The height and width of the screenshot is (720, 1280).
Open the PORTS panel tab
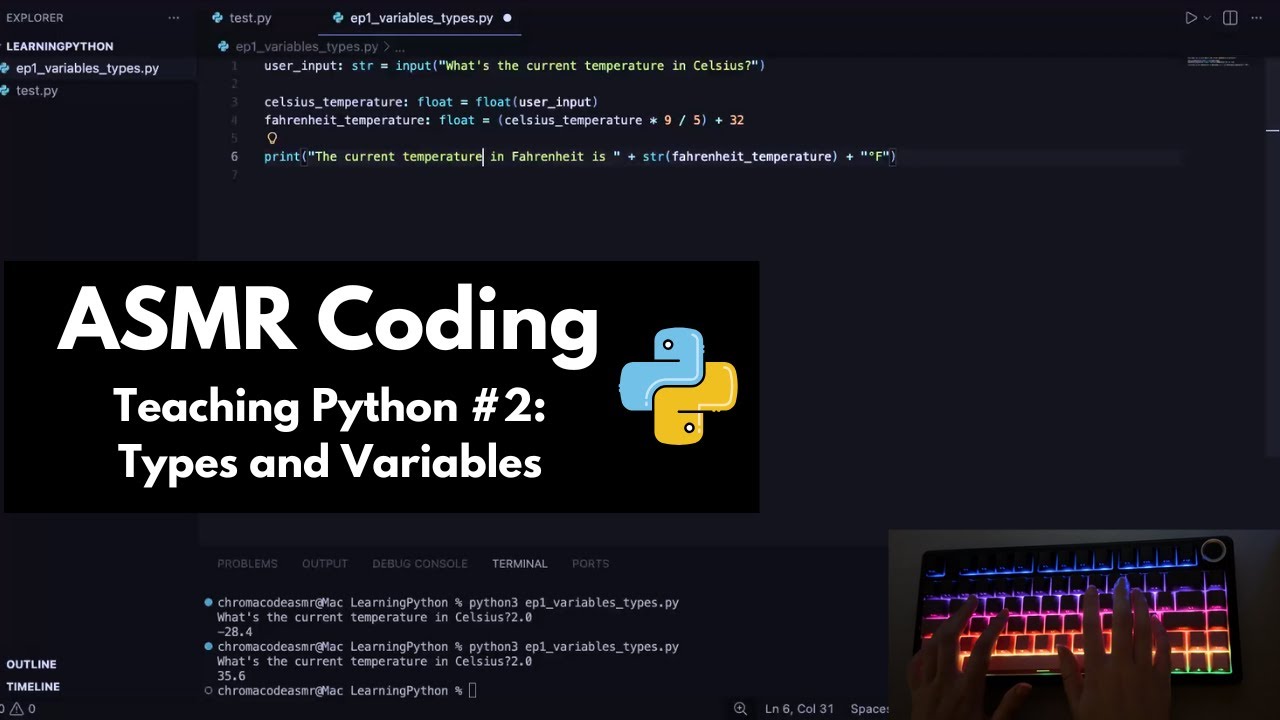coord(590,564)
